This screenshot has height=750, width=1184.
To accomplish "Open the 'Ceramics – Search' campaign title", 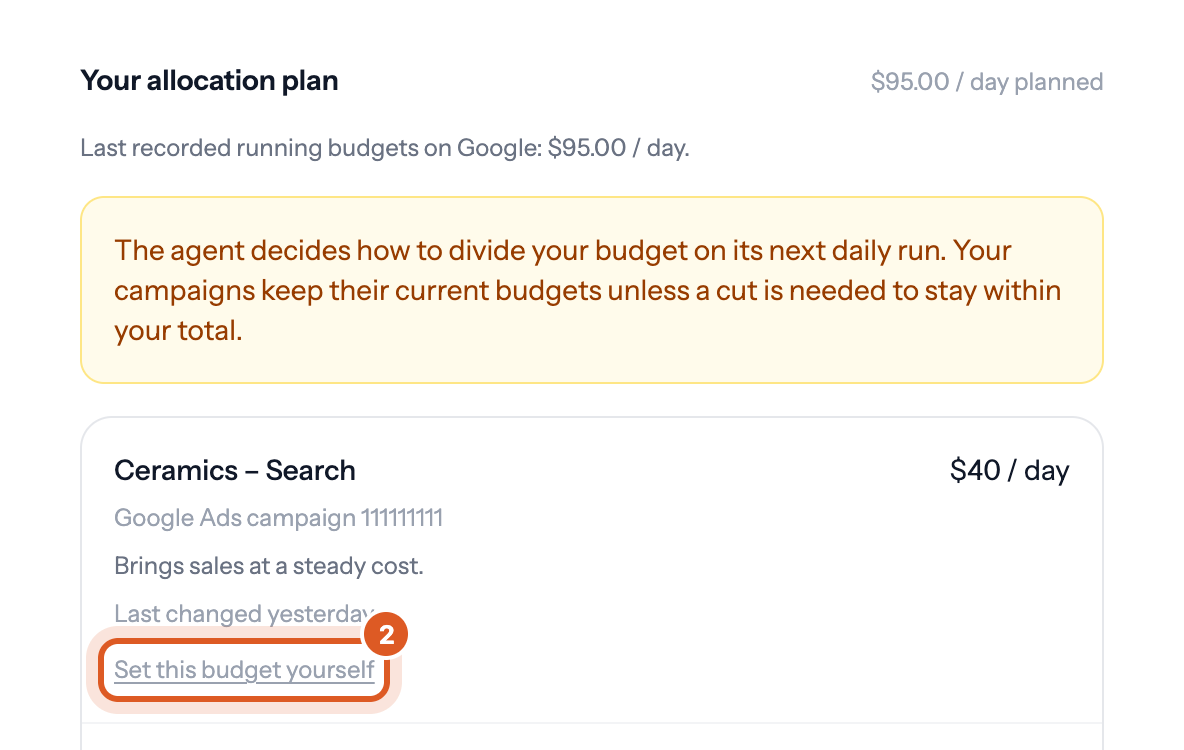I will click(x=235, y=471).
